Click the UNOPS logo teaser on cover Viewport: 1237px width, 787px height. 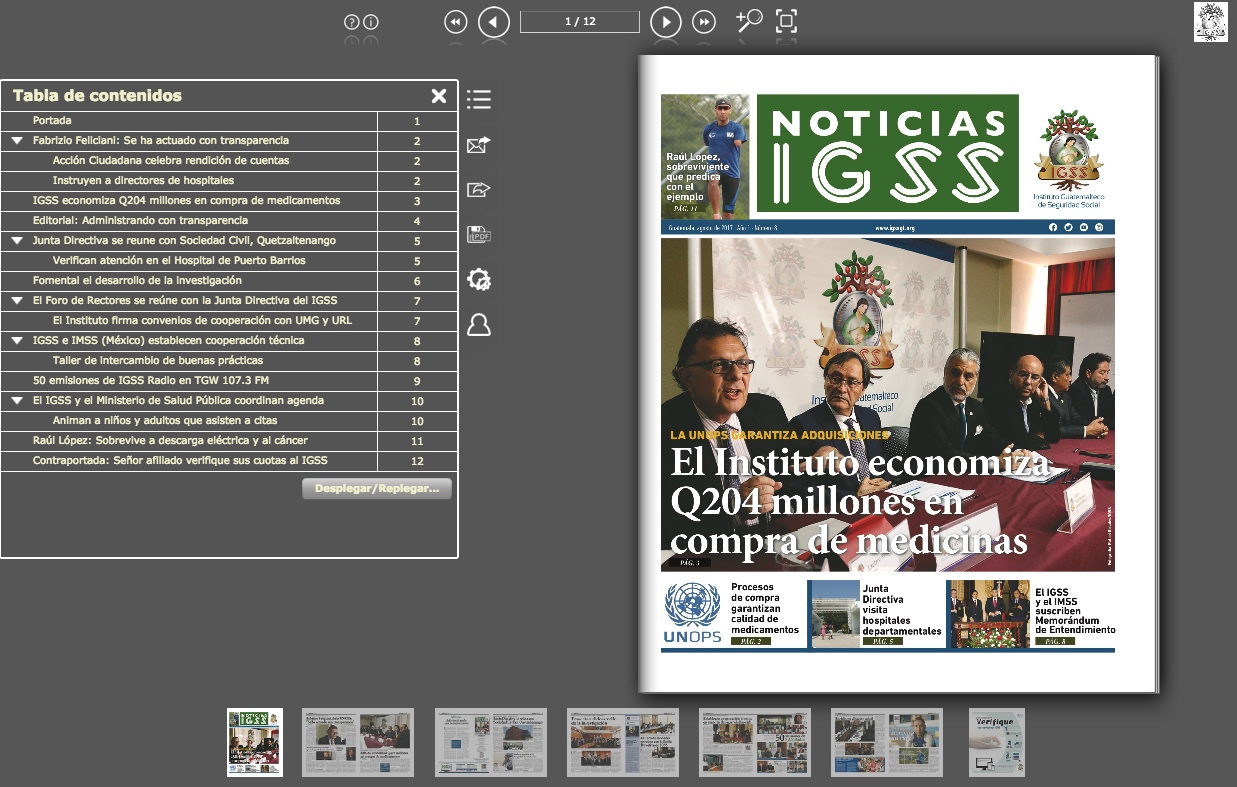point(692,613)
